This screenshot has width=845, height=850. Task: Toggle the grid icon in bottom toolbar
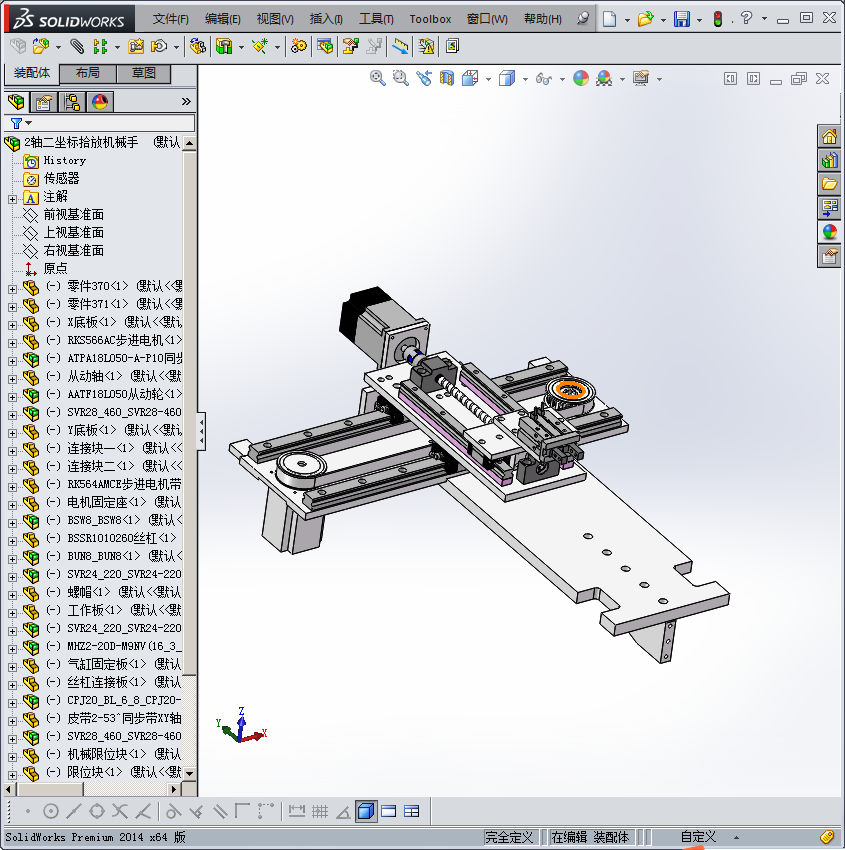click(320, 812)
